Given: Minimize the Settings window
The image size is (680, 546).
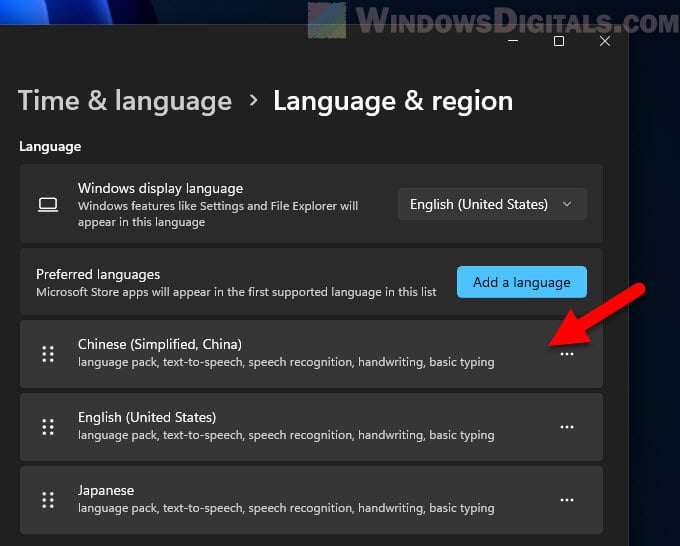Looking at the screenshot, I should (x=513, y=41).
